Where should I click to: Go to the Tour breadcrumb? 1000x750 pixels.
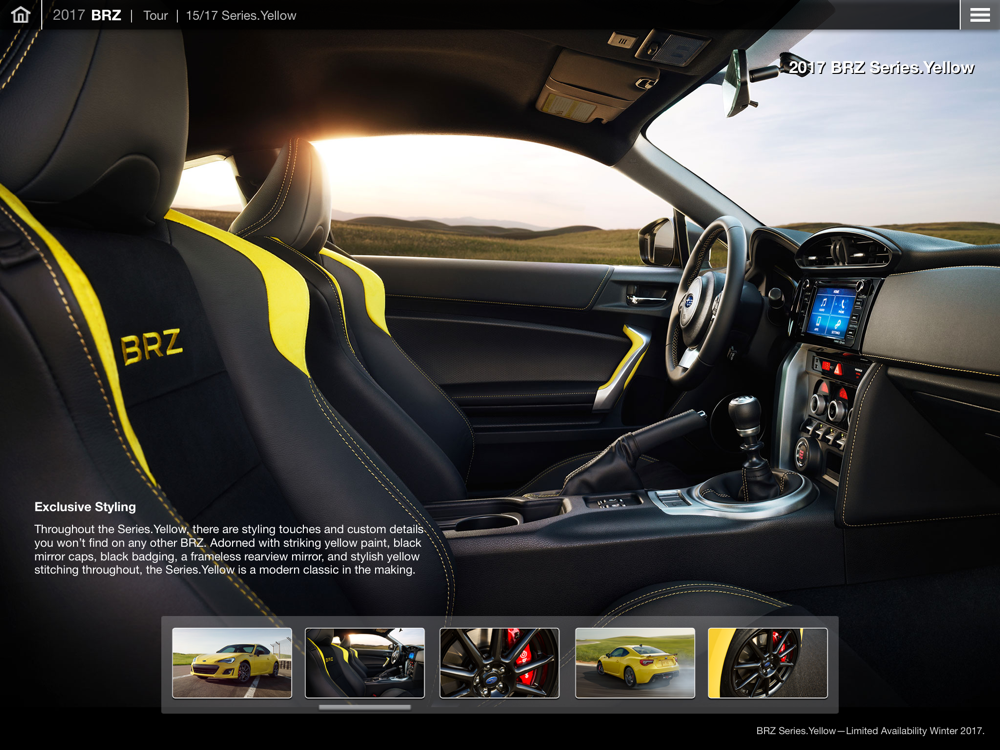tap(155, 15)
